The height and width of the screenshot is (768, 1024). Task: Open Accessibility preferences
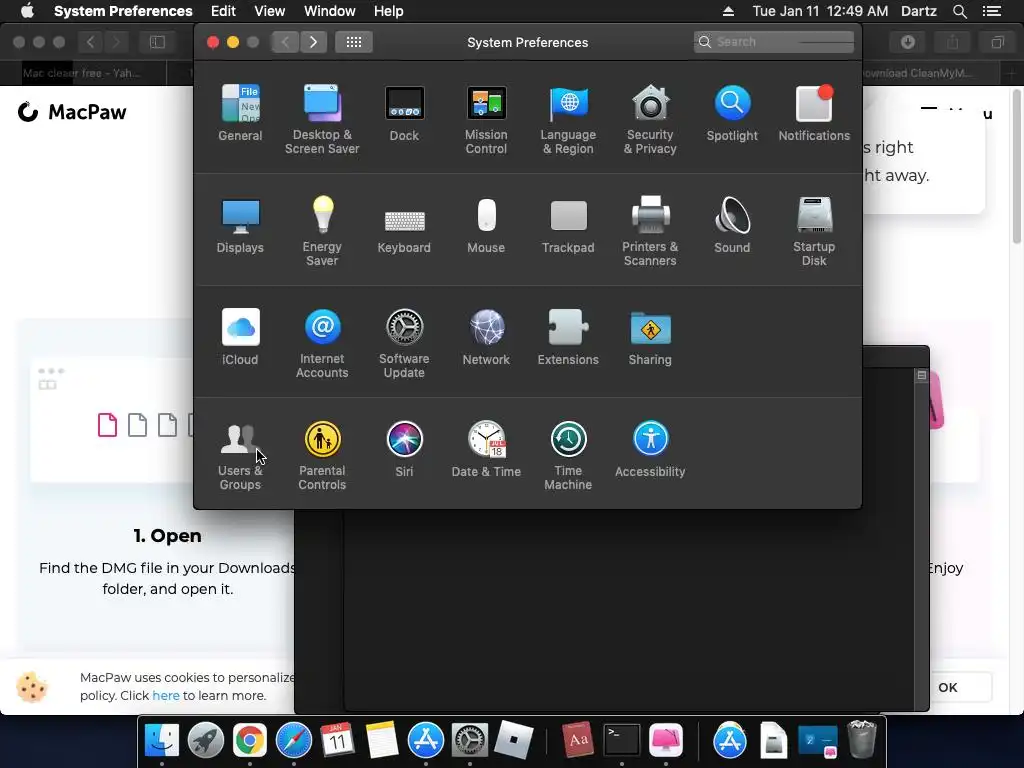[x=650, y=449]
